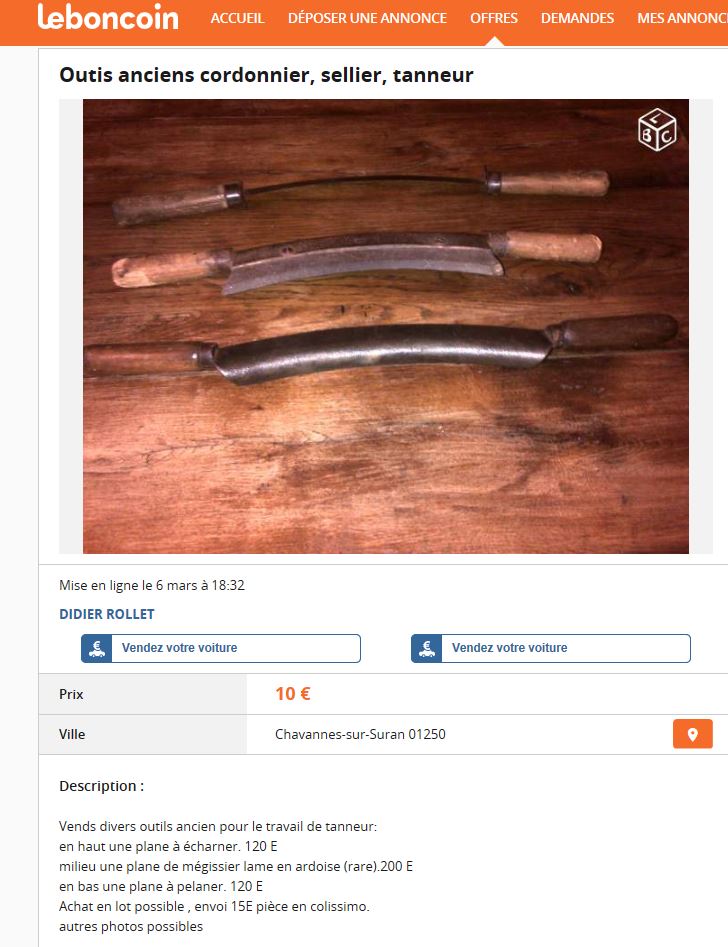The height and width of the screenshot is (947, 728).
Task: Go to the ACCUEIL menu item
Action: click(x=237, y=18)
